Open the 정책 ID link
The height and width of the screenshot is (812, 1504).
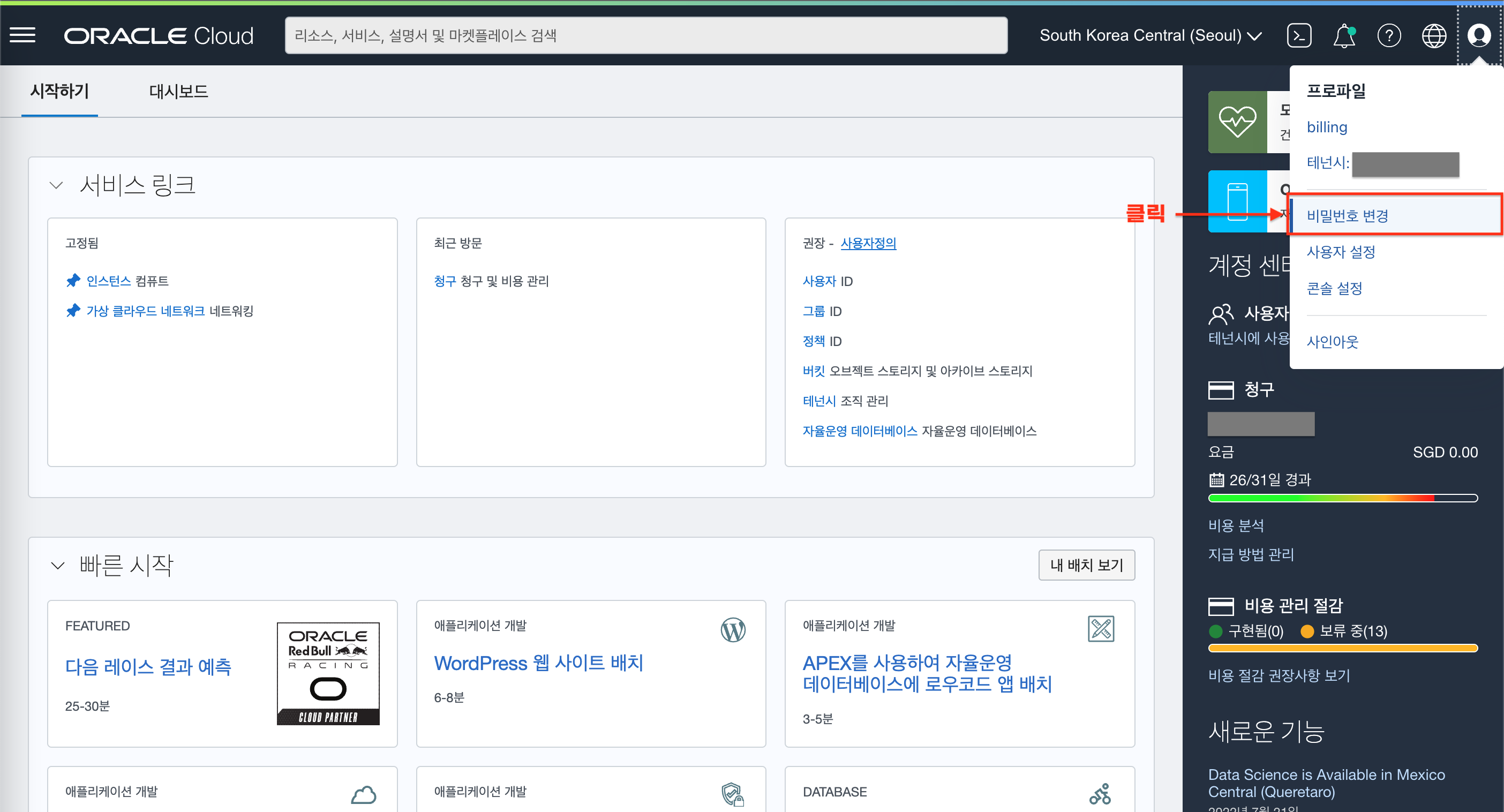(x=814, y=341)
